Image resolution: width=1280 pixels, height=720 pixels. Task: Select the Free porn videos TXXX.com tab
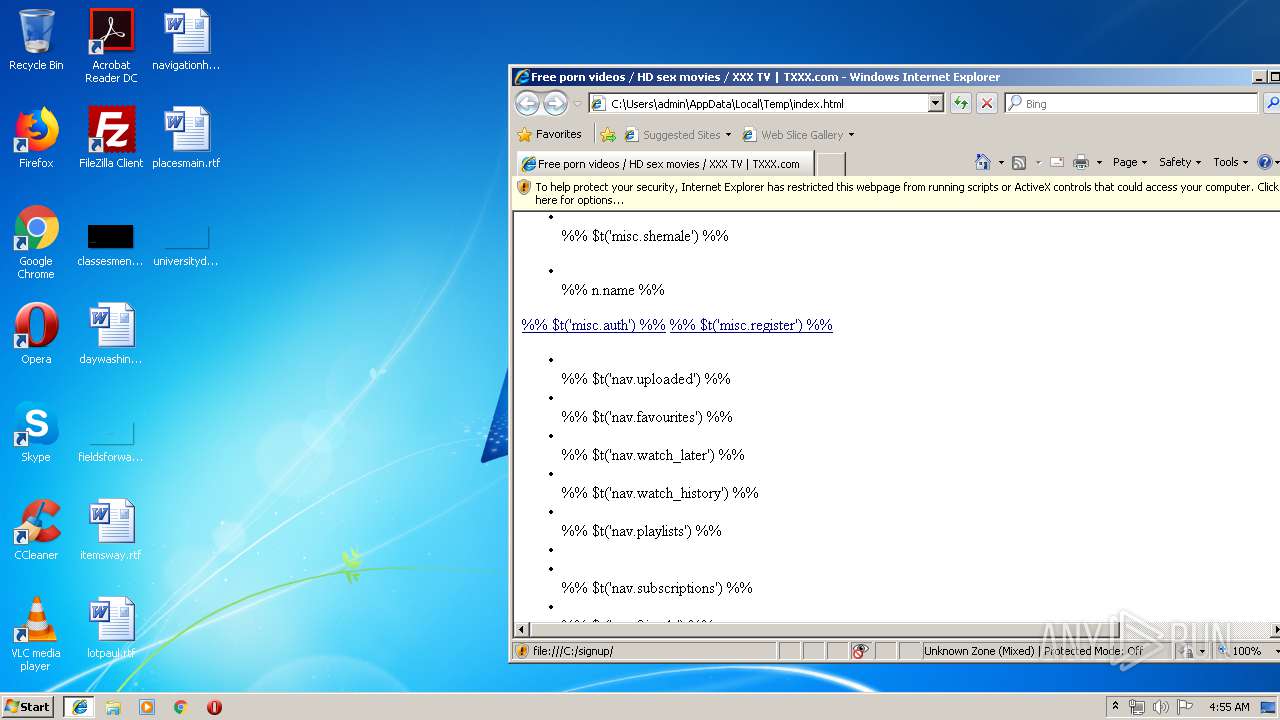(664, 164)
